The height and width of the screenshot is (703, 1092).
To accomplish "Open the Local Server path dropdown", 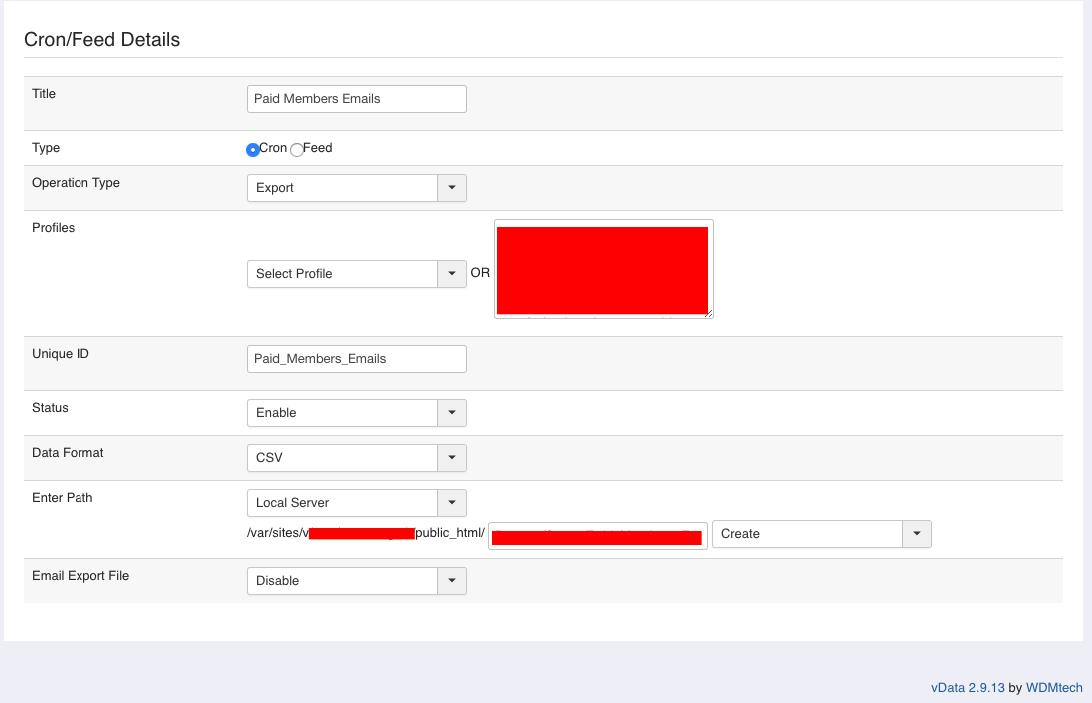I will pos(357,503).
